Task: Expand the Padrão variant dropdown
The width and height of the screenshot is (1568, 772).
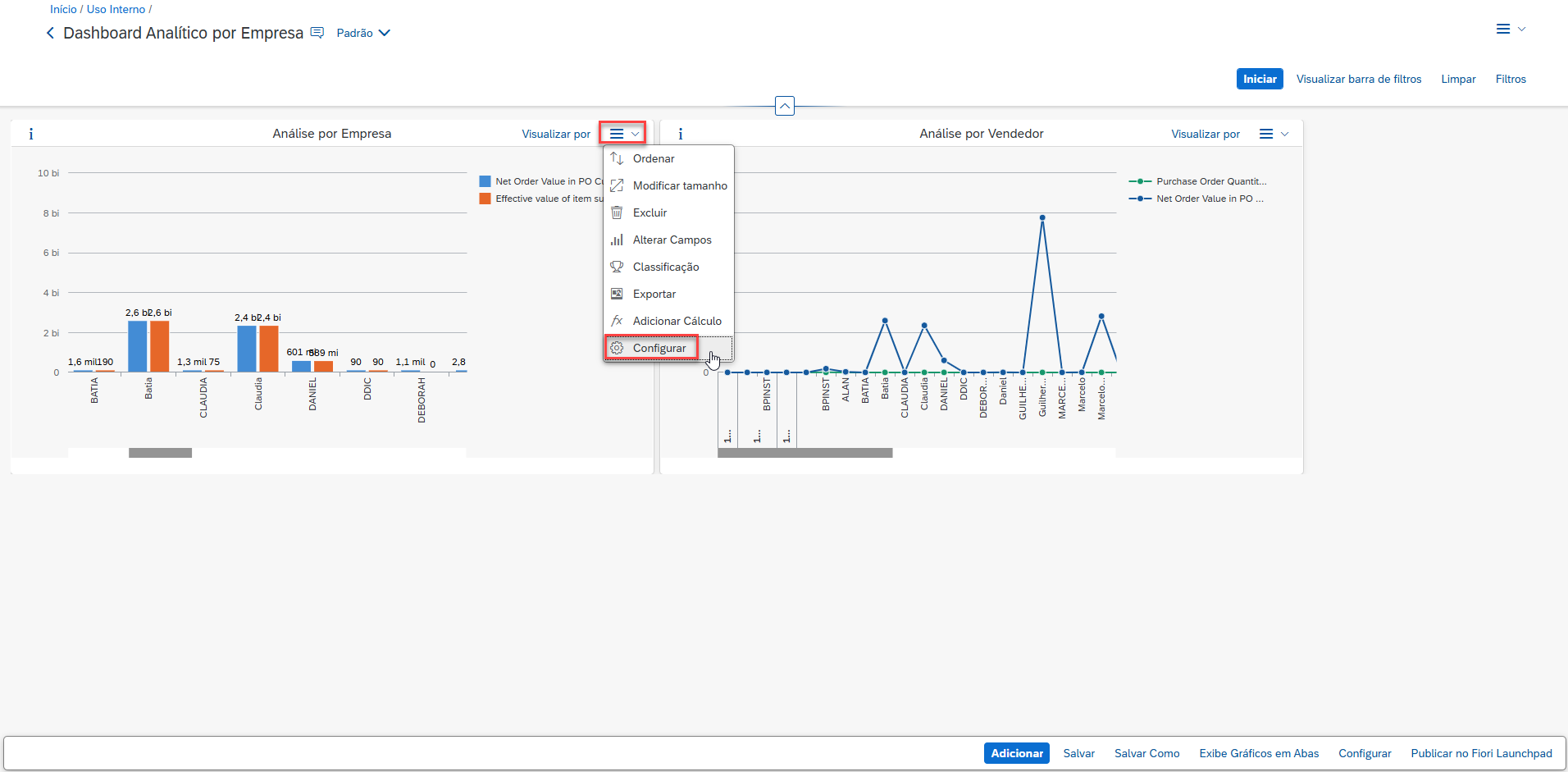Action: (363, 33)
